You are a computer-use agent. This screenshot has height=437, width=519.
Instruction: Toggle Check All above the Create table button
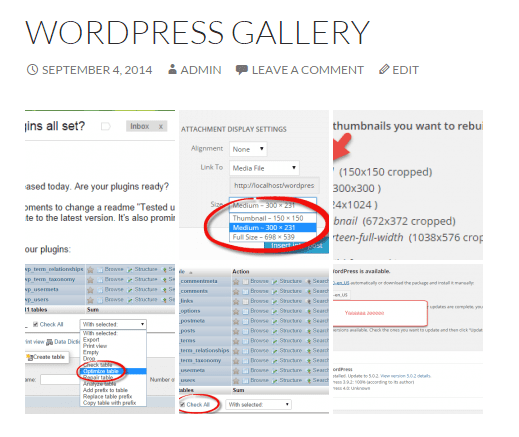[35, 324]
